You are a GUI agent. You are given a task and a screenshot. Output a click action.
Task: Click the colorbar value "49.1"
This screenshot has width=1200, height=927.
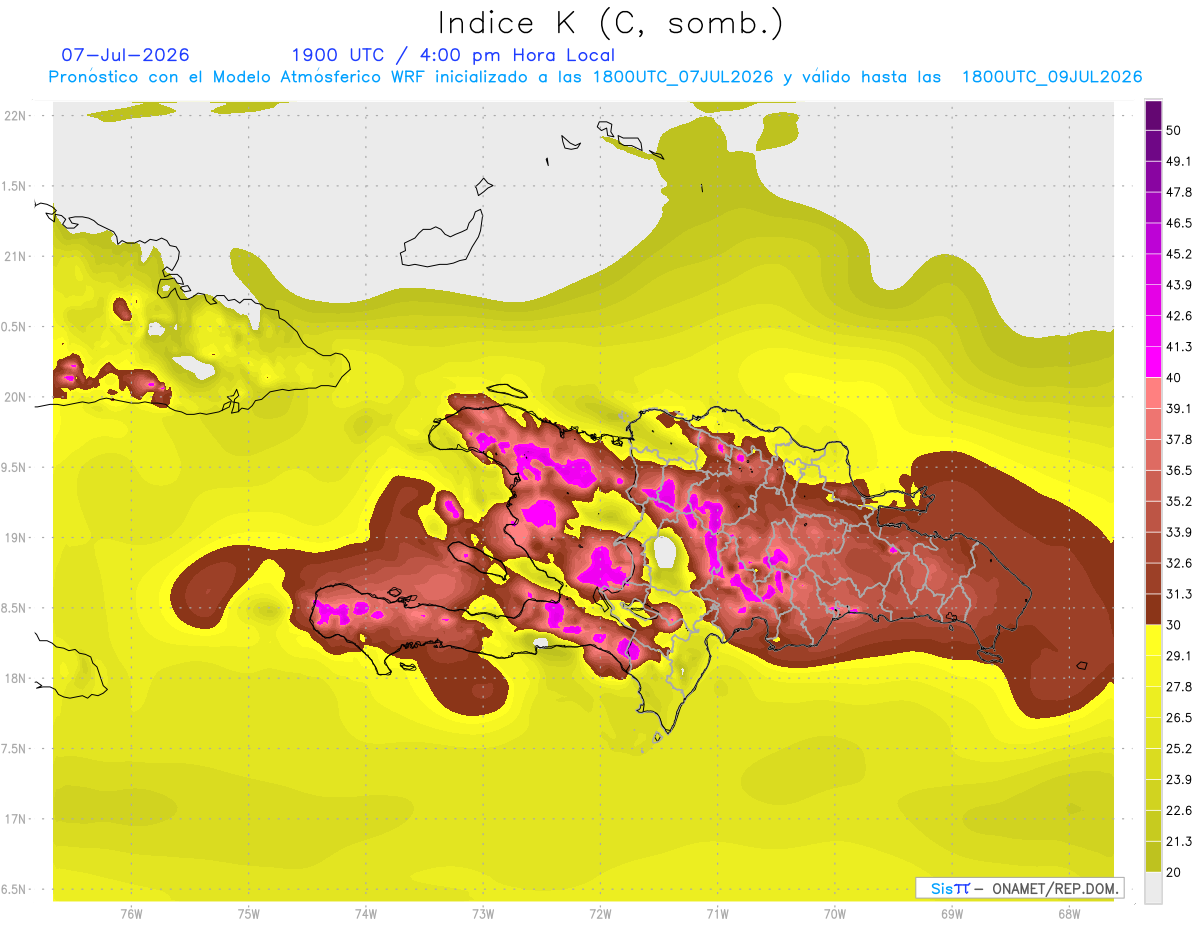point(1178,161)
